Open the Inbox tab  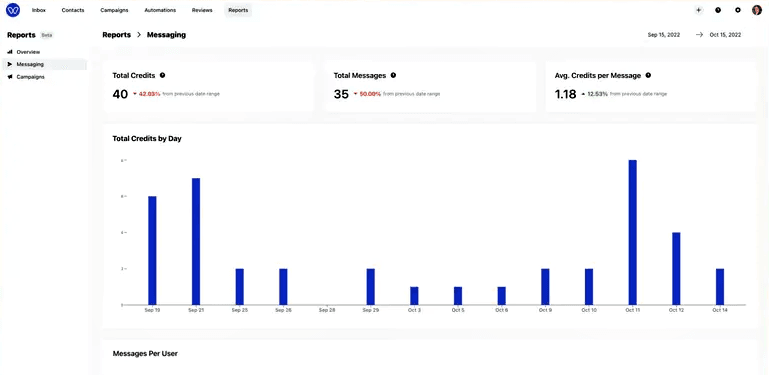[39, 10]
